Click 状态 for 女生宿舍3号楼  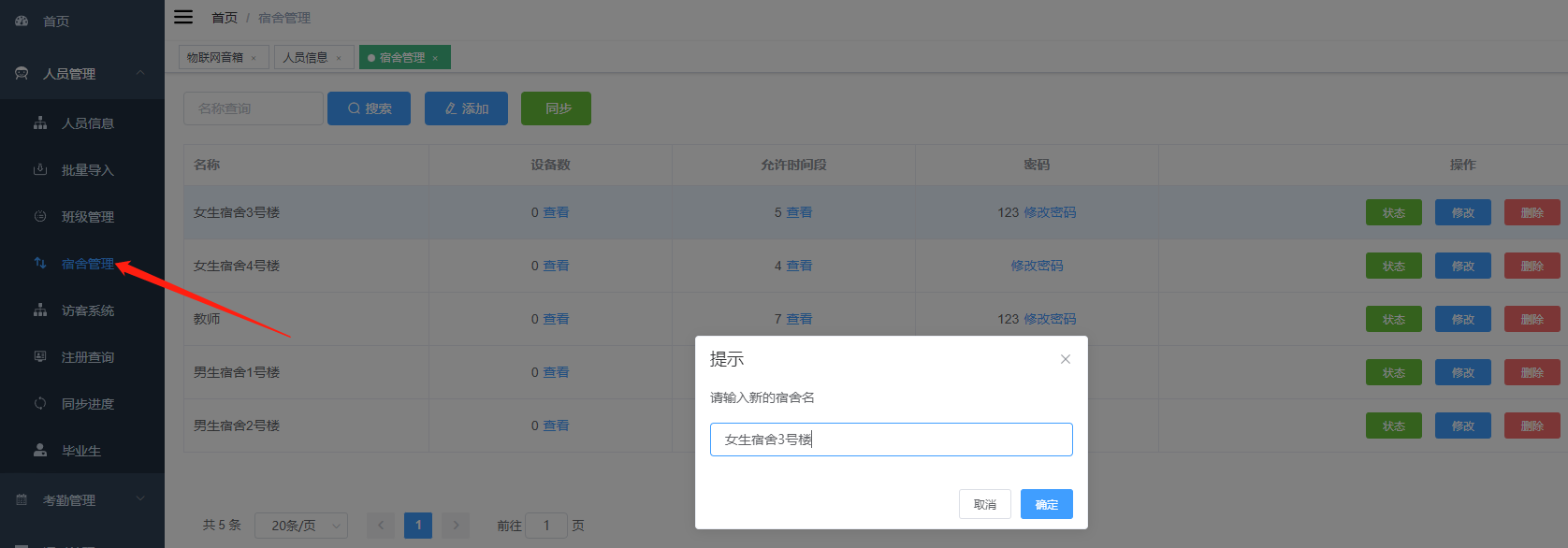coord(1394,212)
